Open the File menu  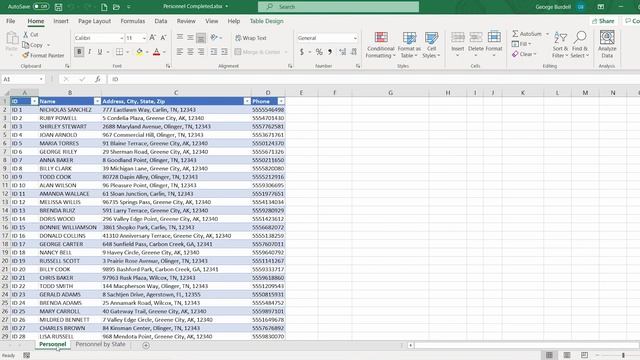coord(11,21)
